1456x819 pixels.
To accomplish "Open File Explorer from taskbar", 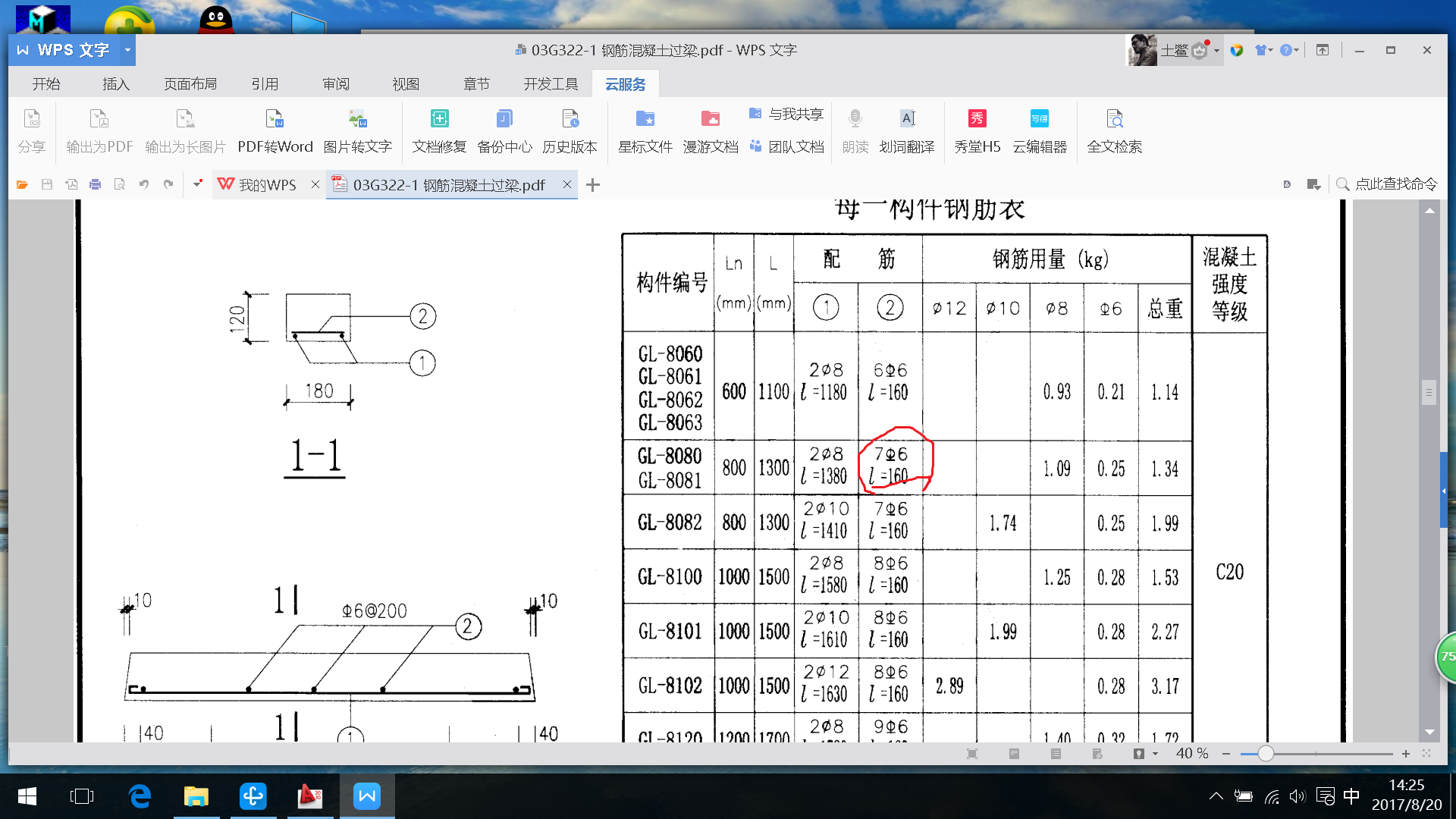I will coord(196,796).
